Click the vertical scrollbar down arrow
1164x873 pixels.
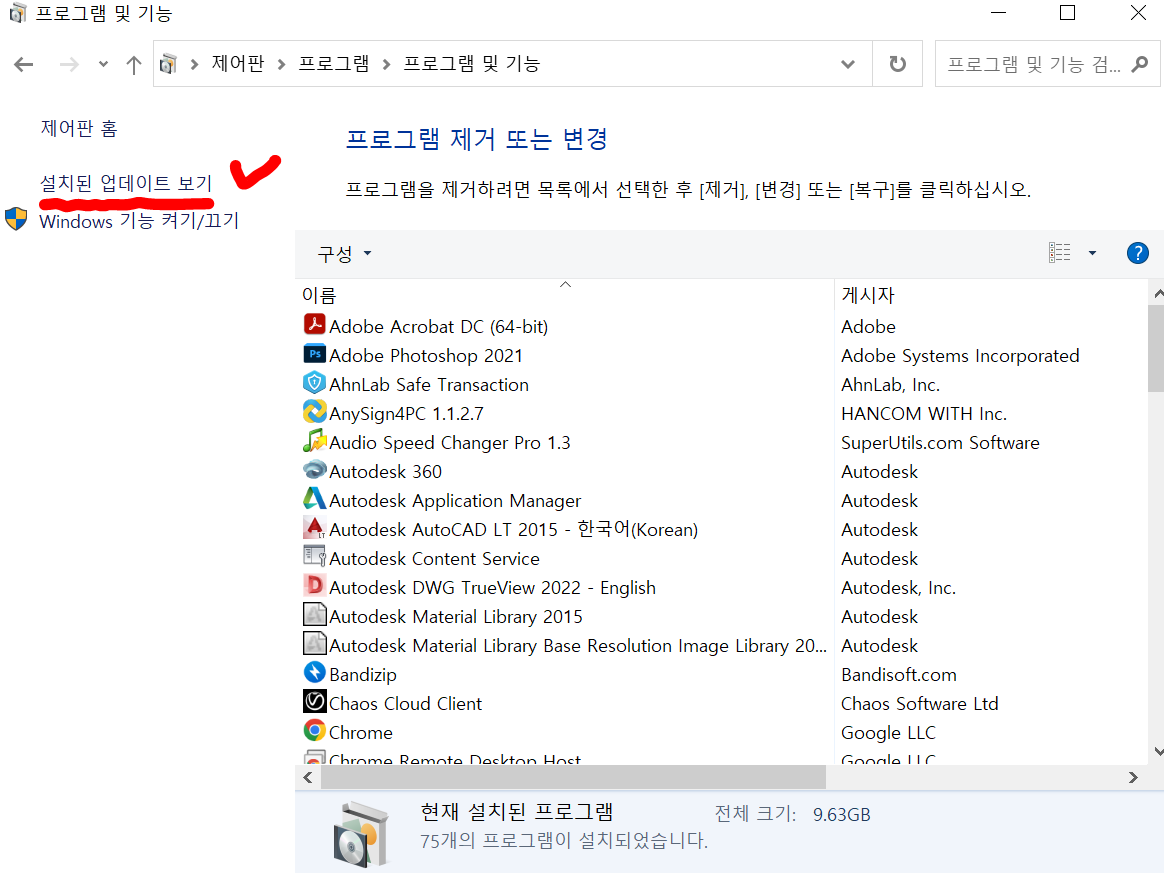[x=1157, y=751]
